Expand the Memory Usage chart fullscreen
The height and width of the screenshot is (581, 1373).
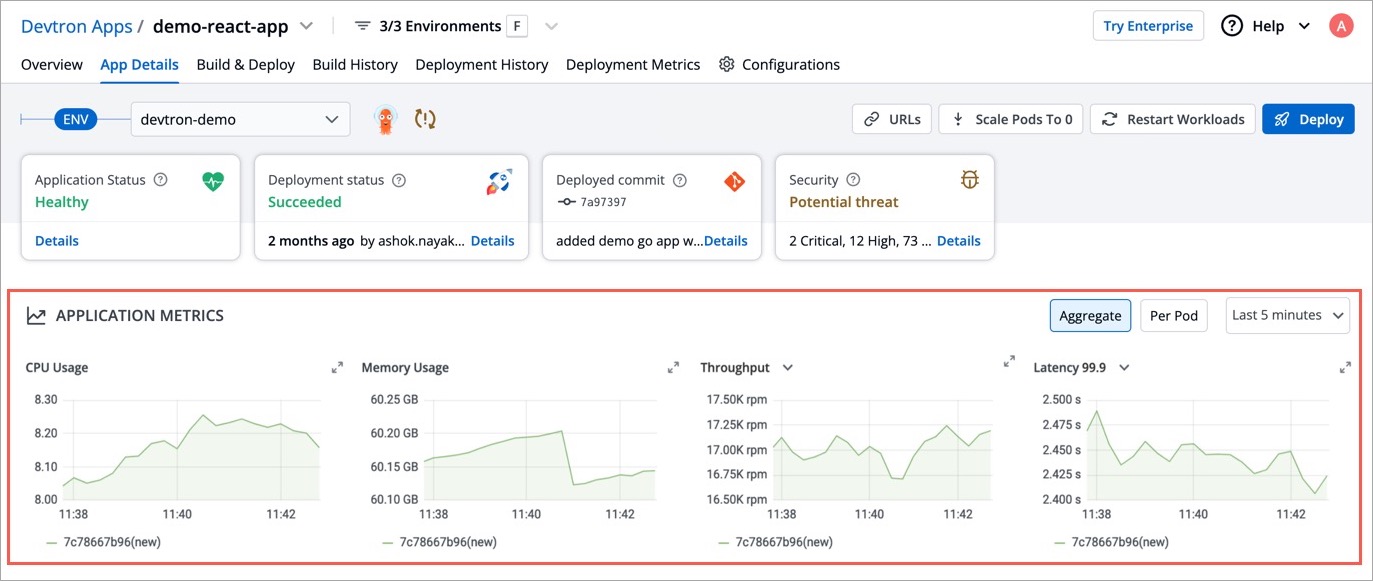click(x=673, y=368)
